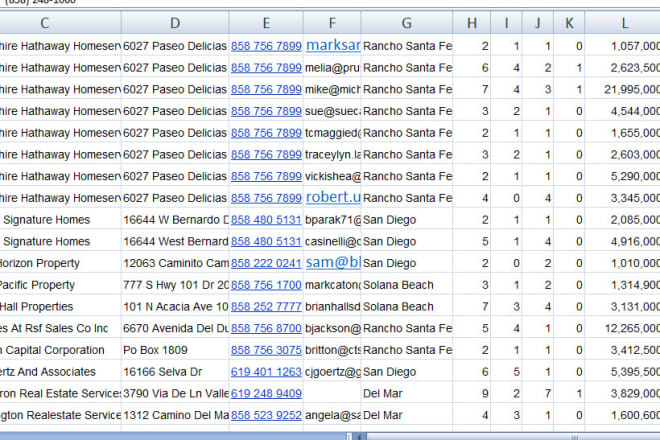
Task: Click 858 756 7899 in the vickishea row
Action: tap(266, 176)
